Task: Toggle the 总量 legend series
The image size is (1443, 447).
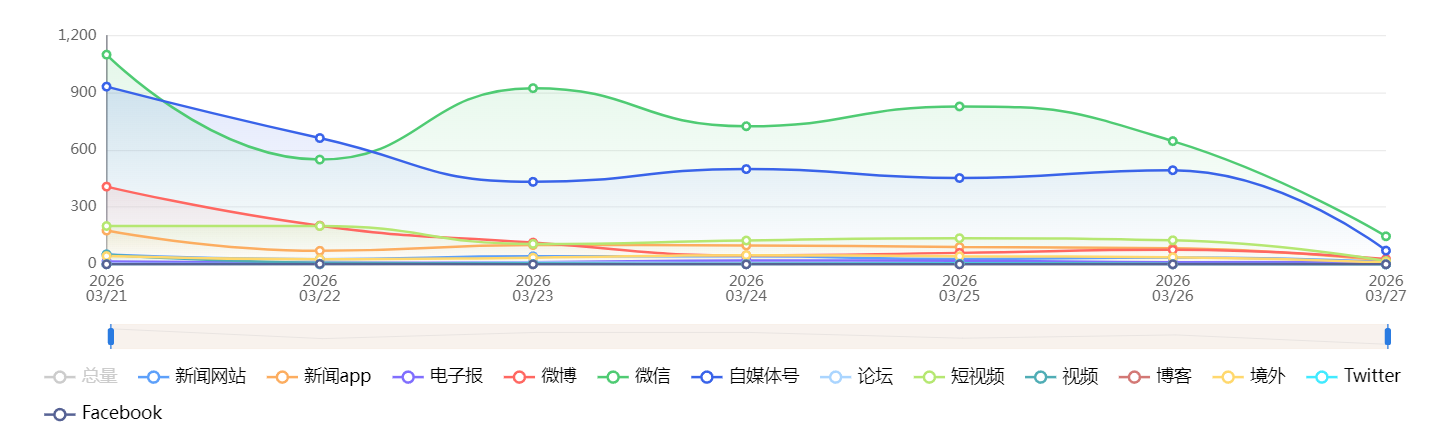Action: [81, 377]
